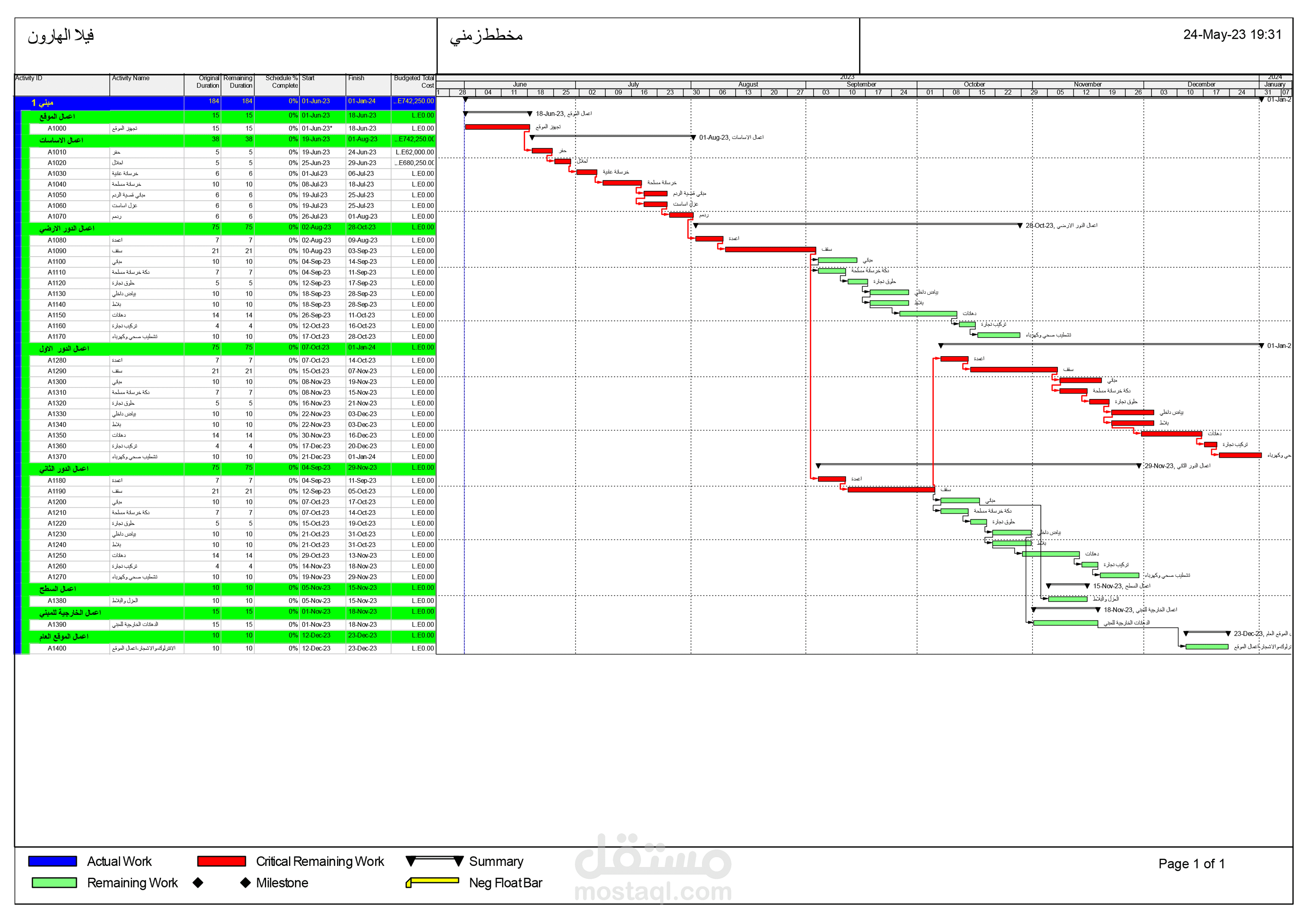Click the August month header in the timescale
1307x924 pixels.
coord(748,84)
